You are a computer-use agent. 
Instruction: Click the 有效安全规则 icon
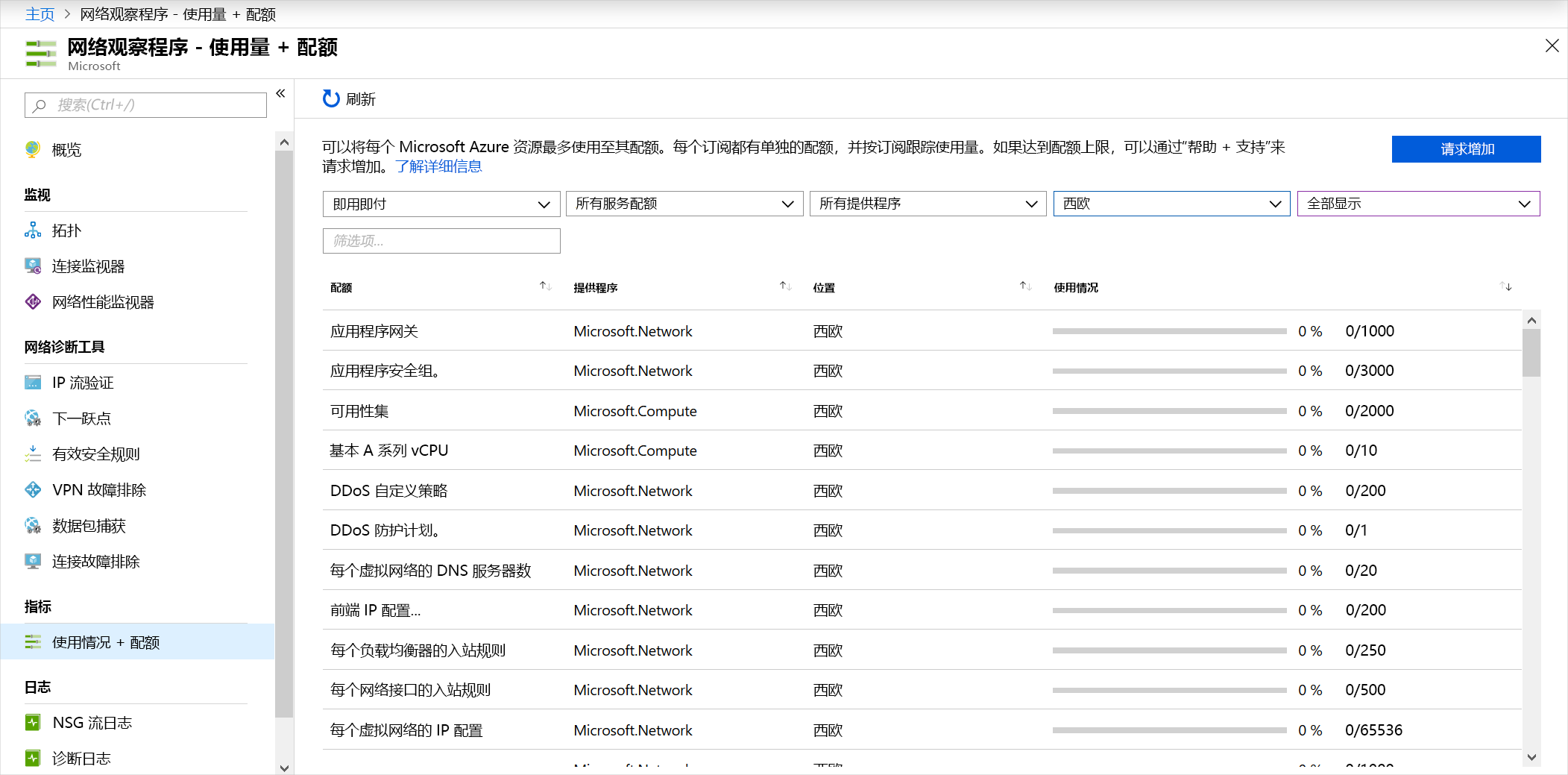[33, 454]
